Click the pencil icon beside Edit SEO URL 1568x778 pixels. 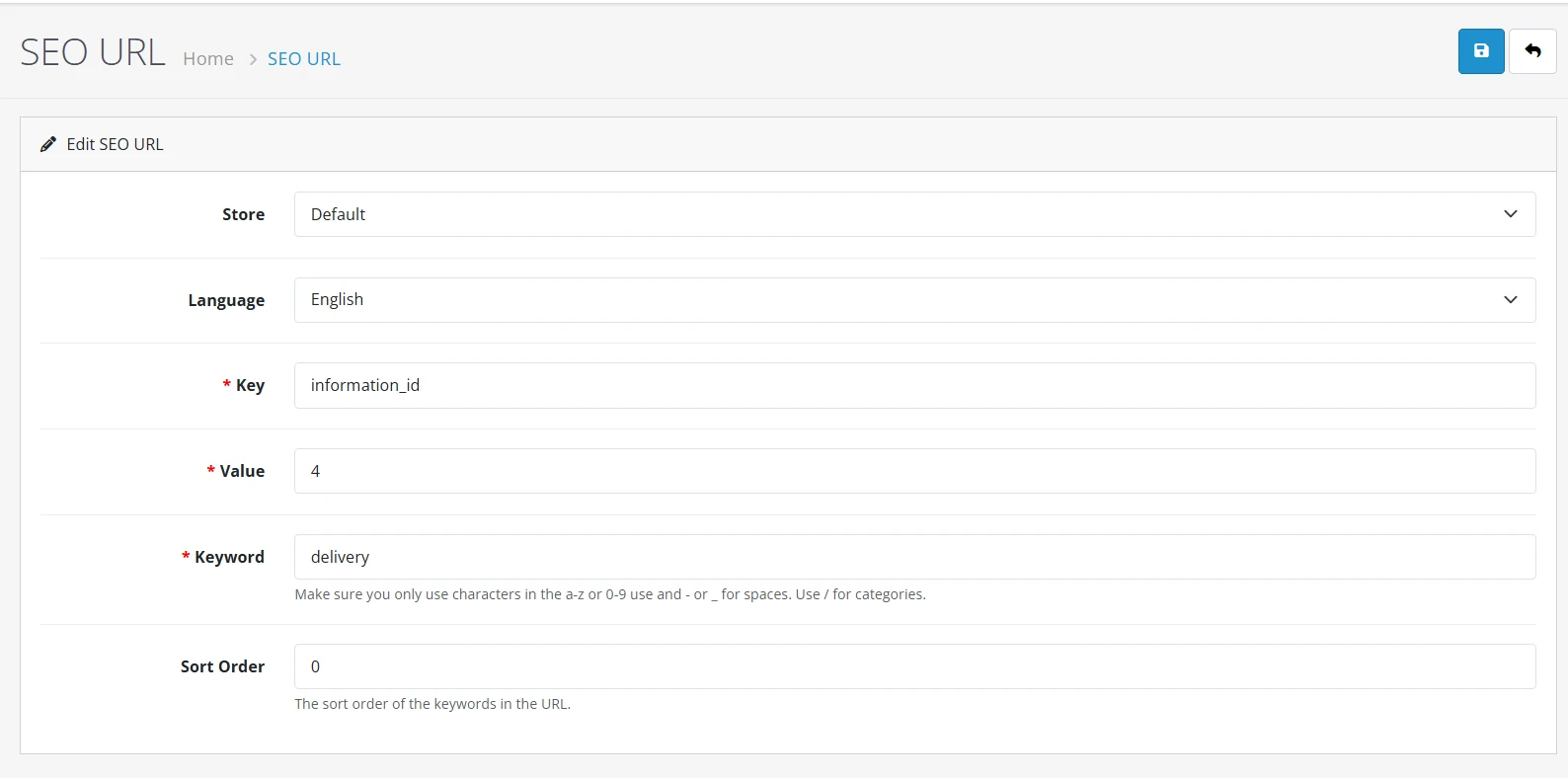pos(48,144)
